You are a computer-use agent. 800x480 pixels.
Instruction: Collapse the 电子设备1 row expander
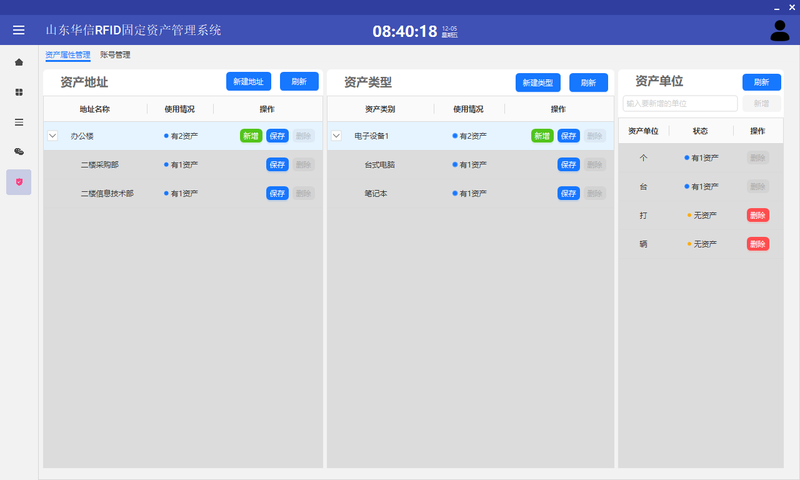(336, 136)
